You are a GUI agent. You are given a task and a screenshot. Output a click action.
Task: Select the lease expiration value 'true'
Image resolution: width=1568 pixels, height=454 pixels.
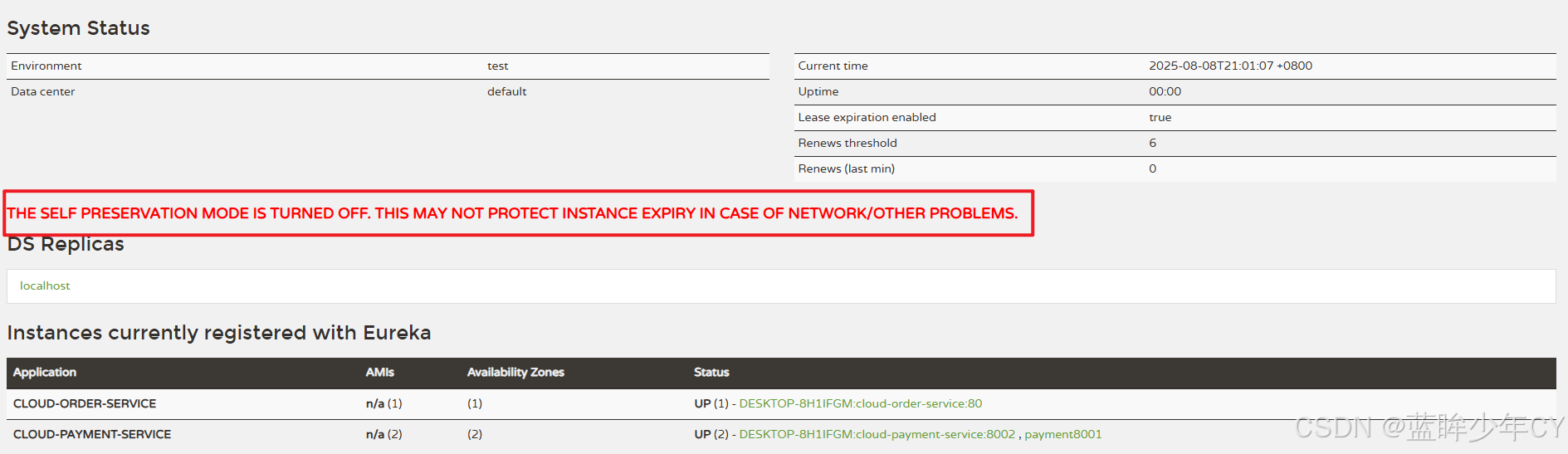(x=1160, y=117)
